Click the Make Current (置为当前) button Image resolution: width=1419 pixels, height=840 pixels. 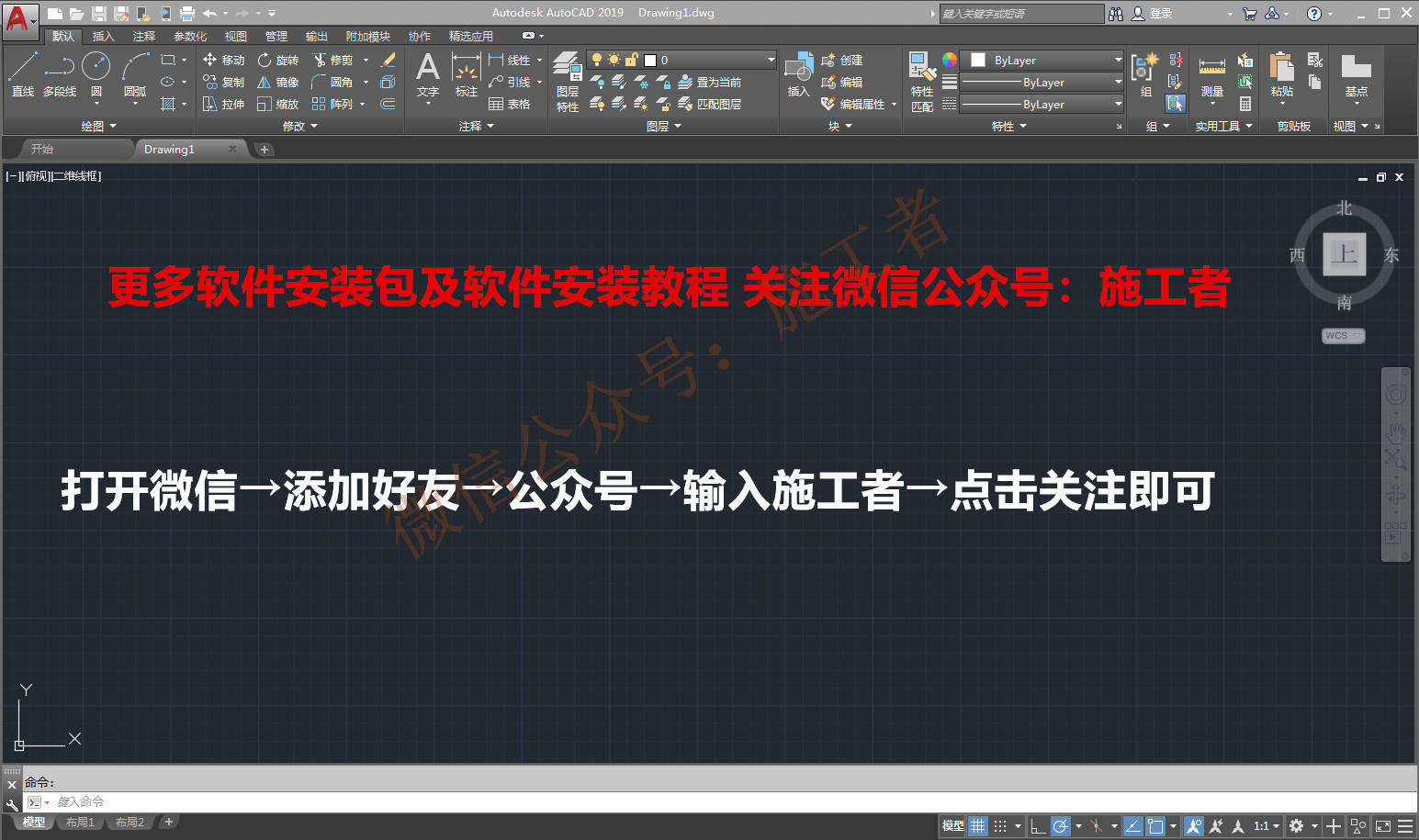tap(709, 82)
